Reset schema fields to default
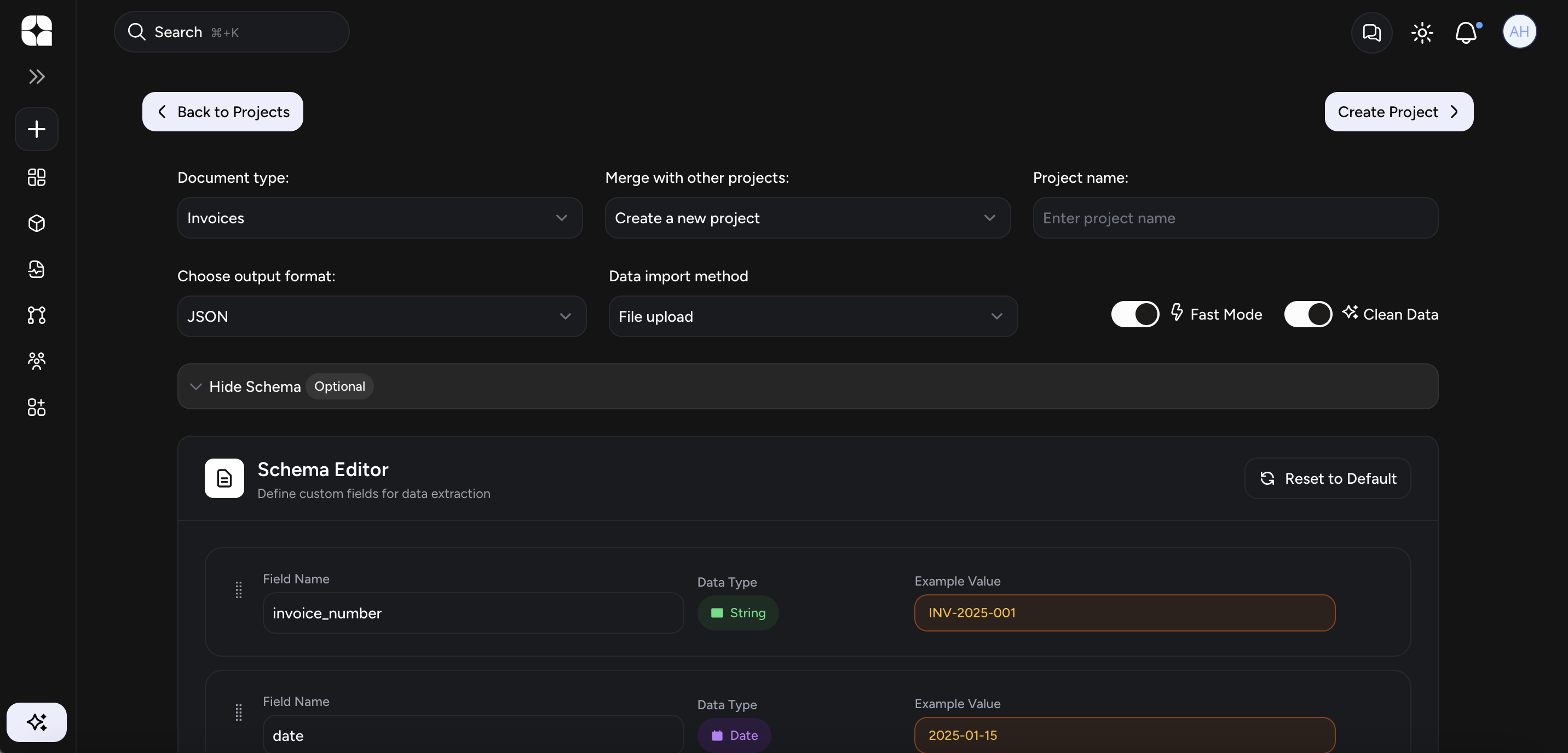The image size is (1568, 753). (x=1327, y=478)
